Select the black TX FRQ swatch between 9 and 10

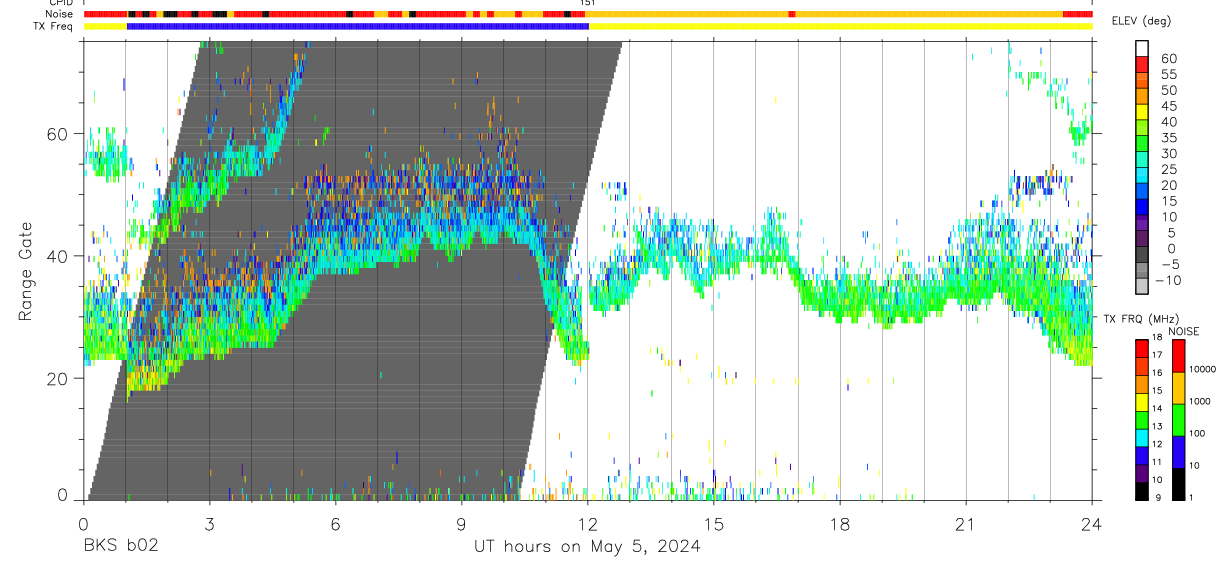pos(1142,491)
